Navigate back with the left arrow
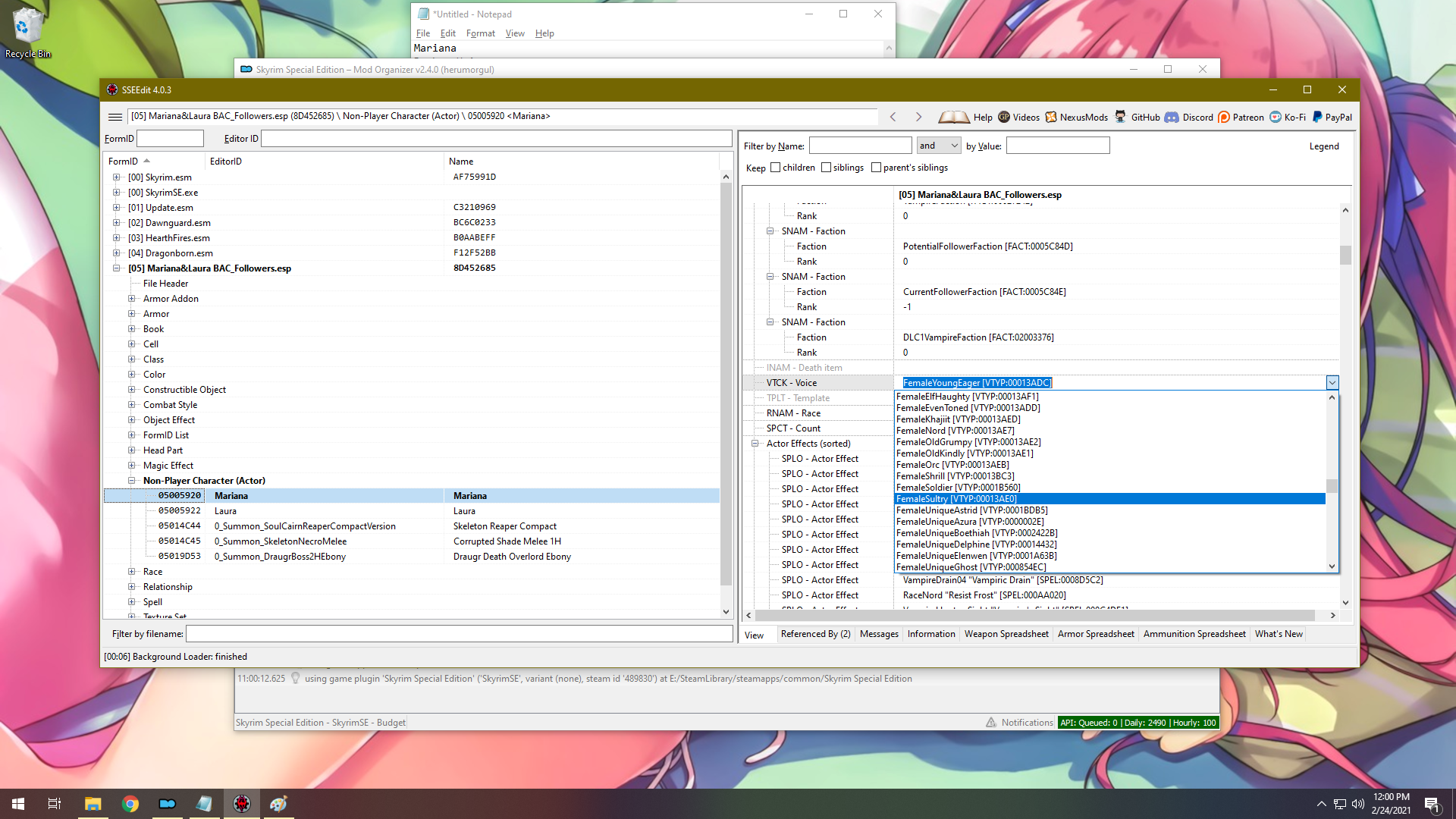Screen dimensions: 1456x819 [893, 117]
